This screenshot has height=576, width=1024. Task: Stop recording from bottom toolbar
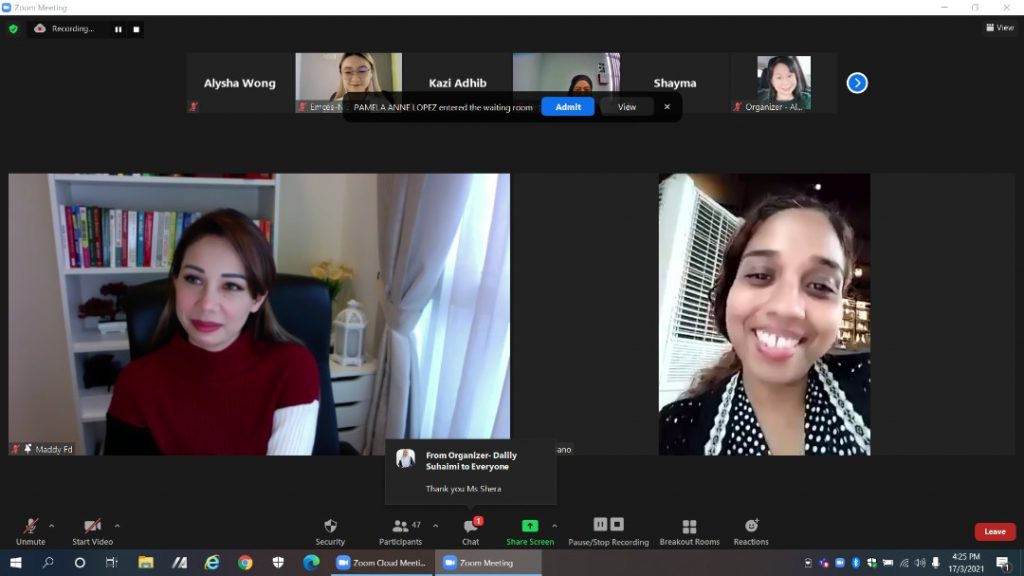tap(617, 524)
